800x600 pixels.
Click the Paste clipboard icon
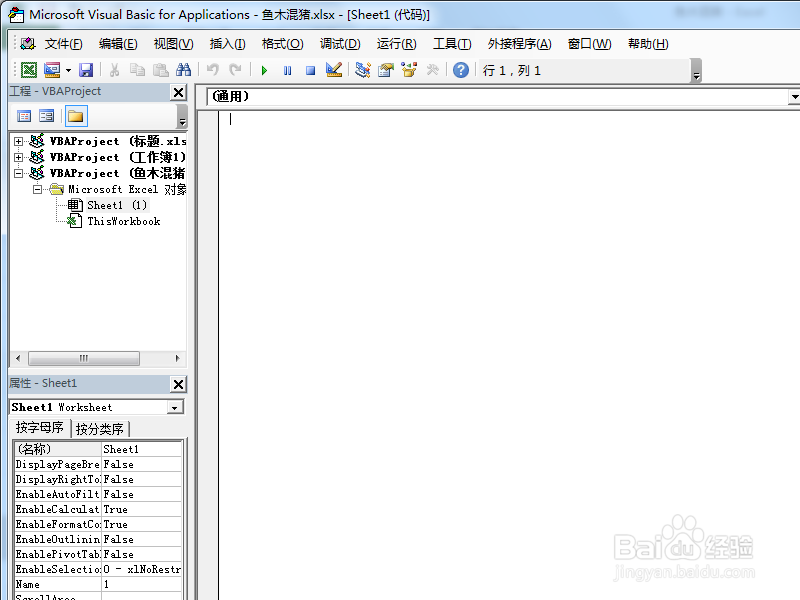coord(161,69)
